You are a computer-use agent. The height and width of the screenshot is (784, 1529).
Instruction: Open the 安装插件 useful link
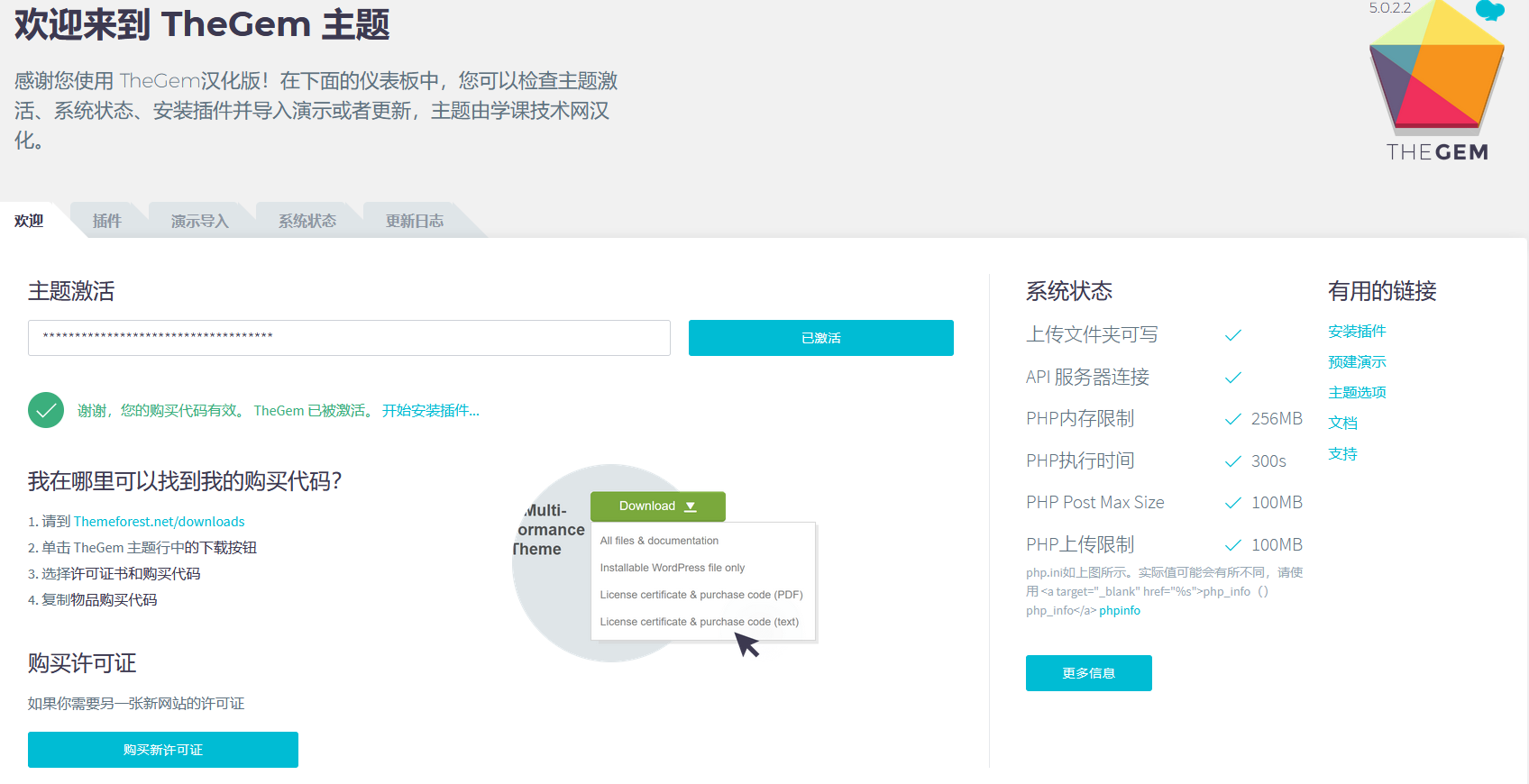[1357, 332]
